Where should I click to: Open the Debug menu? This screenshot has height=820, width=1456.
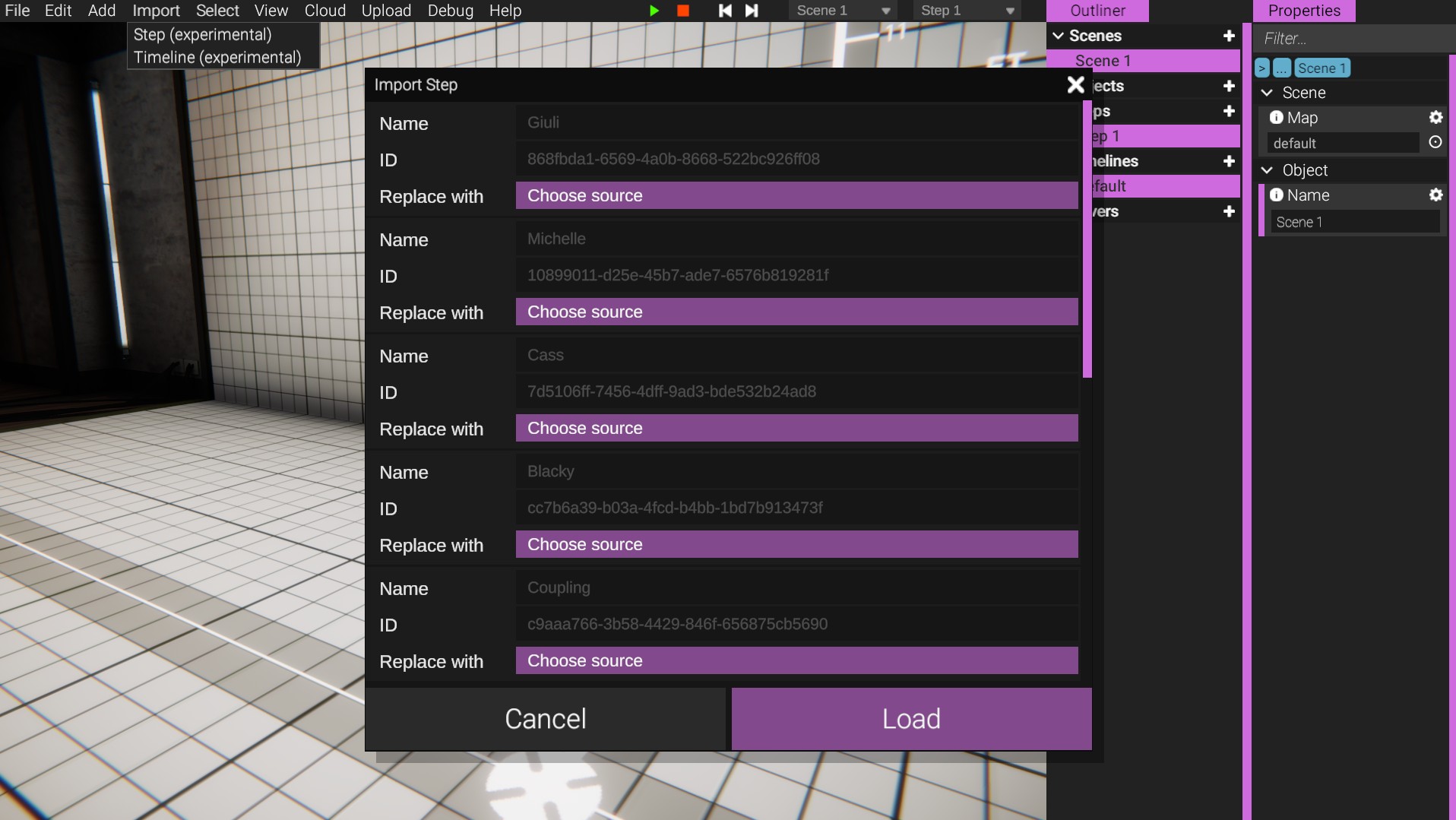pyautogui.click(x=450, y=11)
